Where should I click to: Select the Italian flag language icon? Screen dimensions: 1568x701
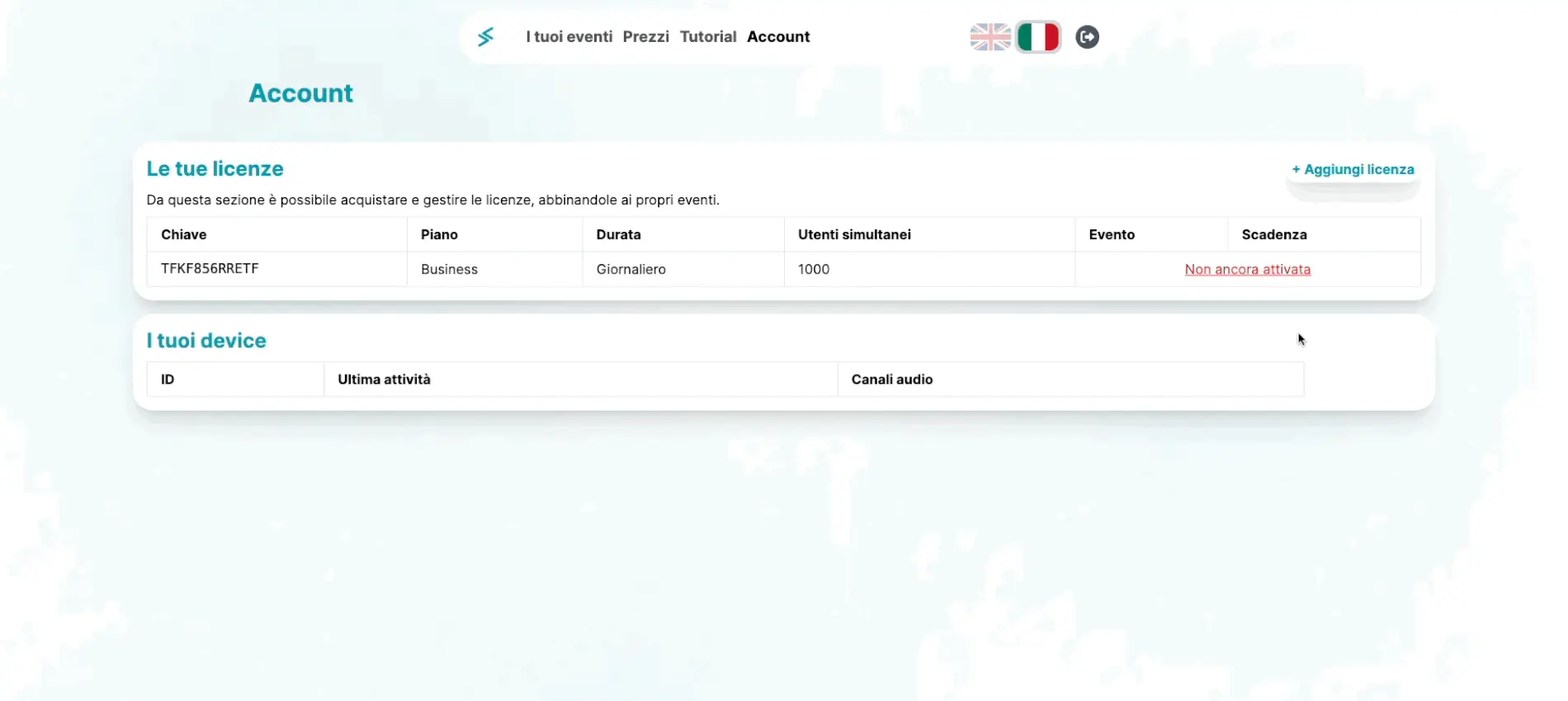(1037, 37)
